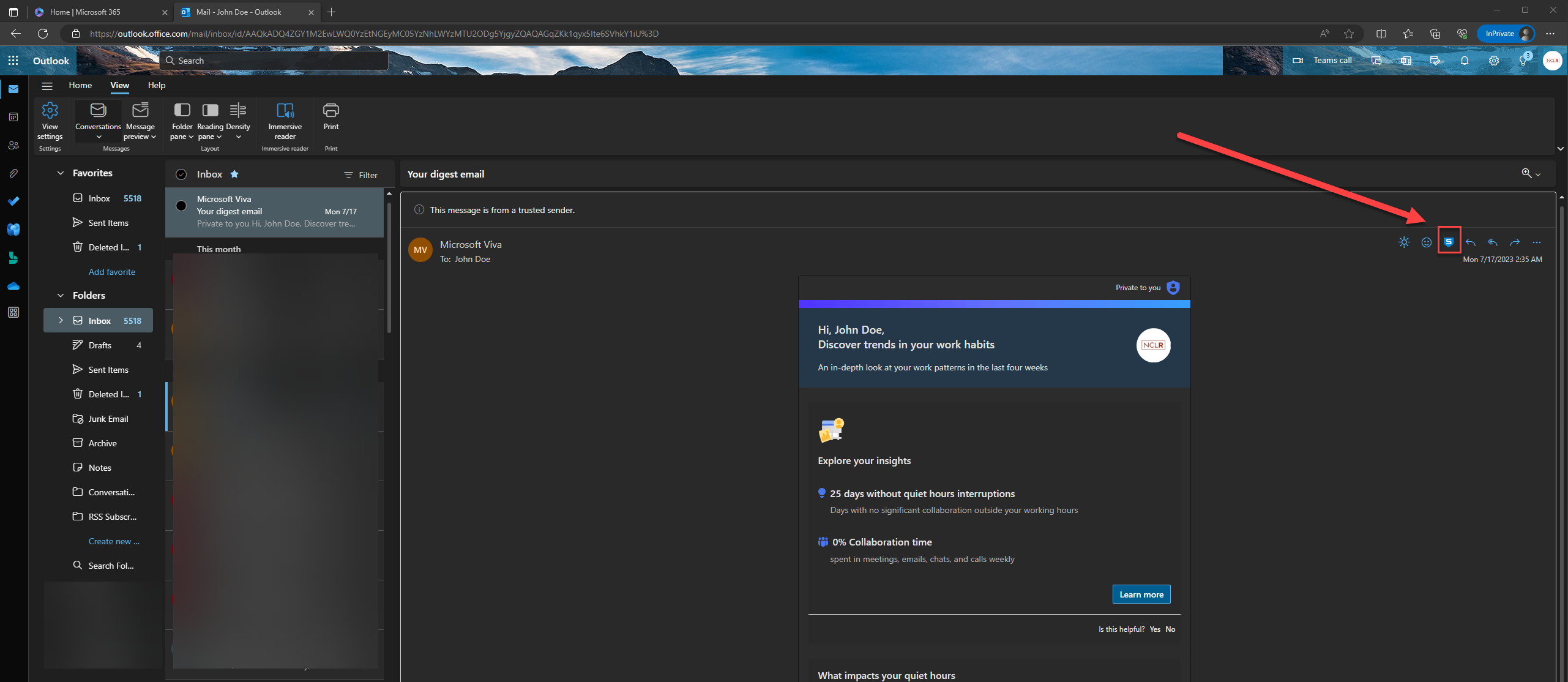Open Sent Items under Favorites
The width and height of the screenshot is (1568, 682).
[98, 223]
